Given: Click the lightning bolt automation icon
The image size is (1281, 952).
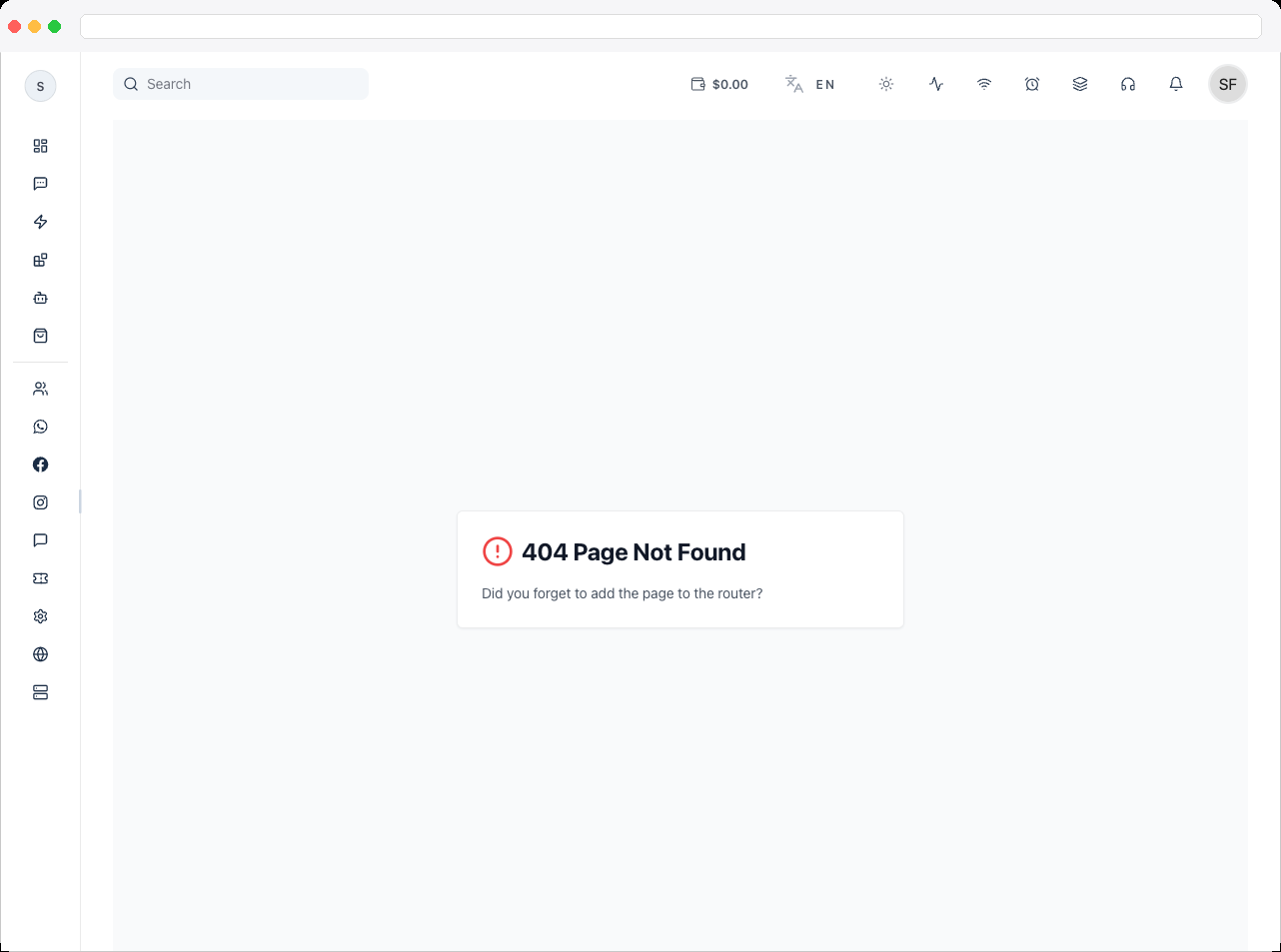Looking at the screenshot, I should [x=40, y=222].
